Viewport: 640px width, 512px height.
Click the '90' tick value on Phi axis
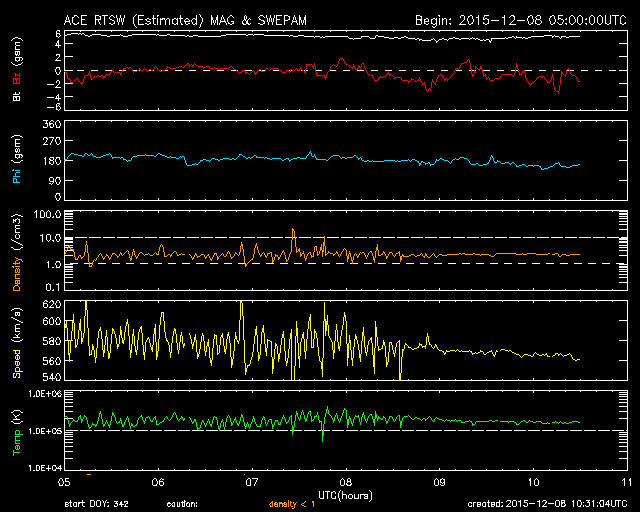tap(55, 180)
